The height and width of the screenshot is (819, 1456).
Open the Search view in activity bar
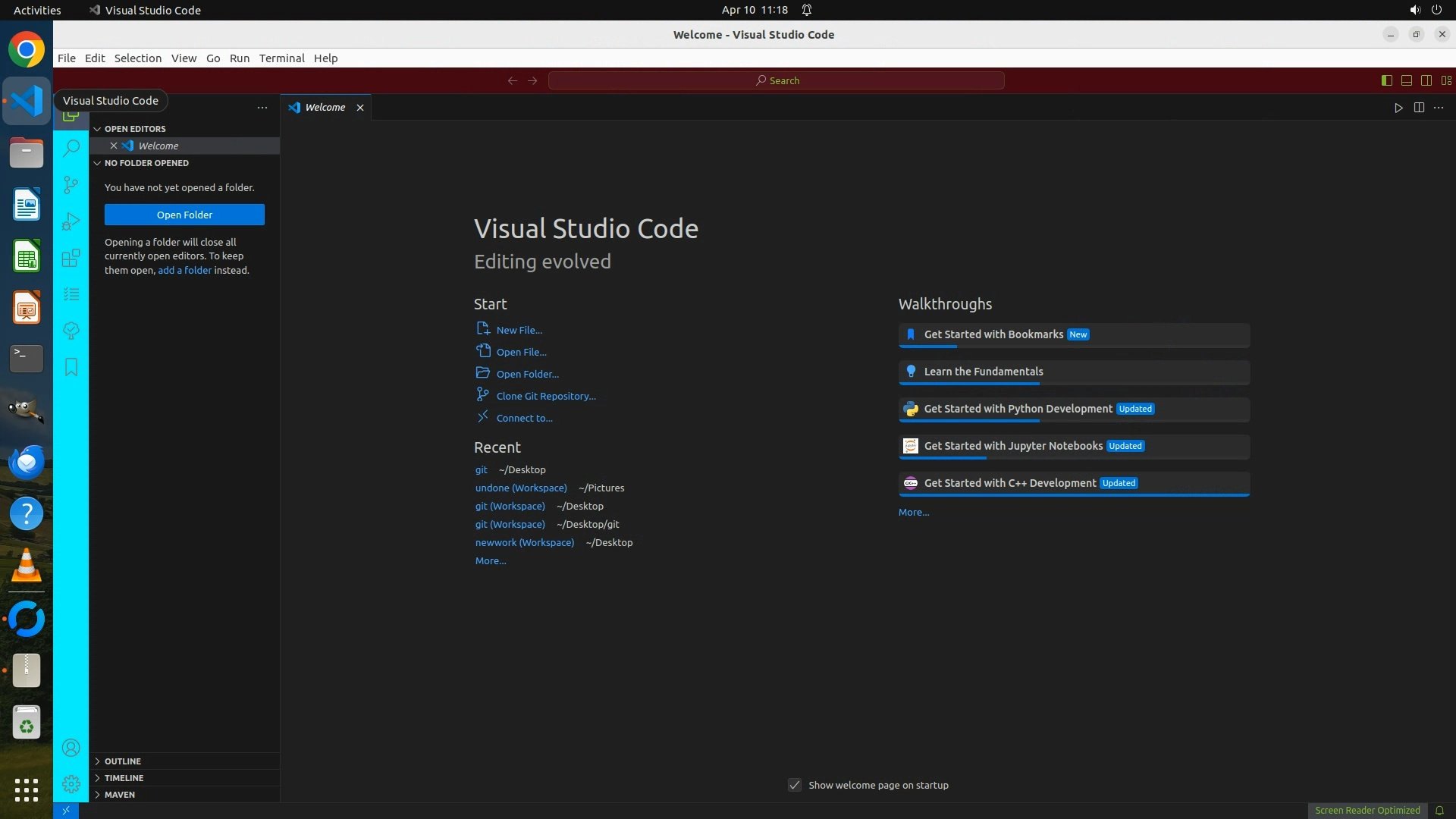tap(71, 148)
